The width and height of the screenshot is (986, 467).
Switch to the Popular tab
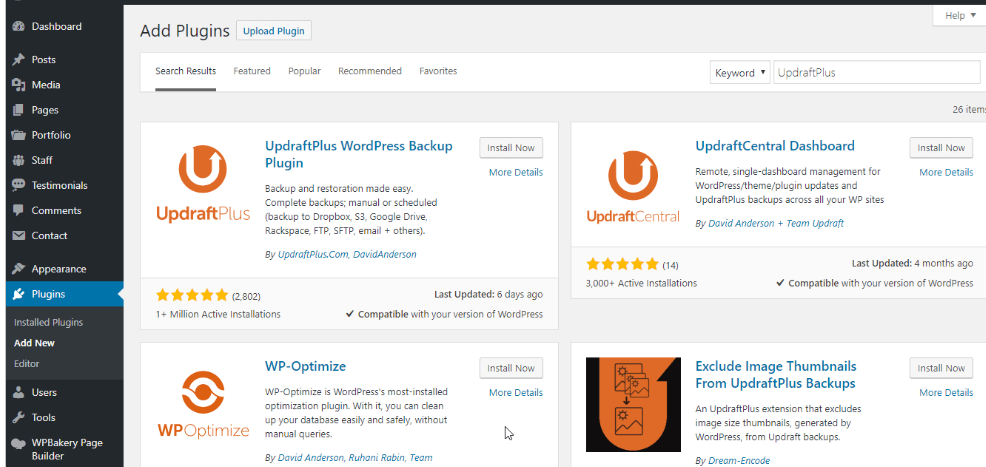[x=304, y=71]
